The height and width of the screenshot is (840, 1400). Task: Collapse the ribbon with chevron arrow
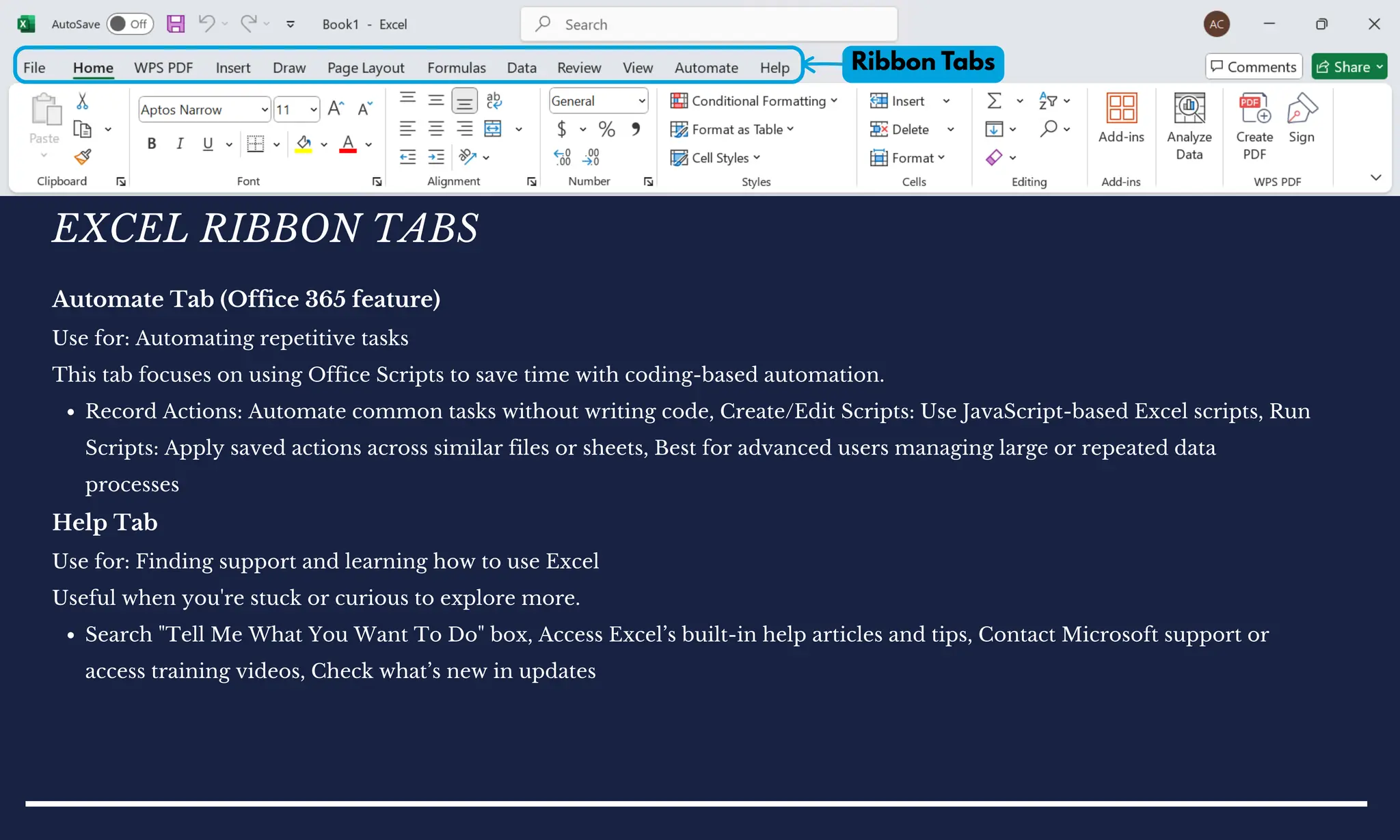(1376, 177)
